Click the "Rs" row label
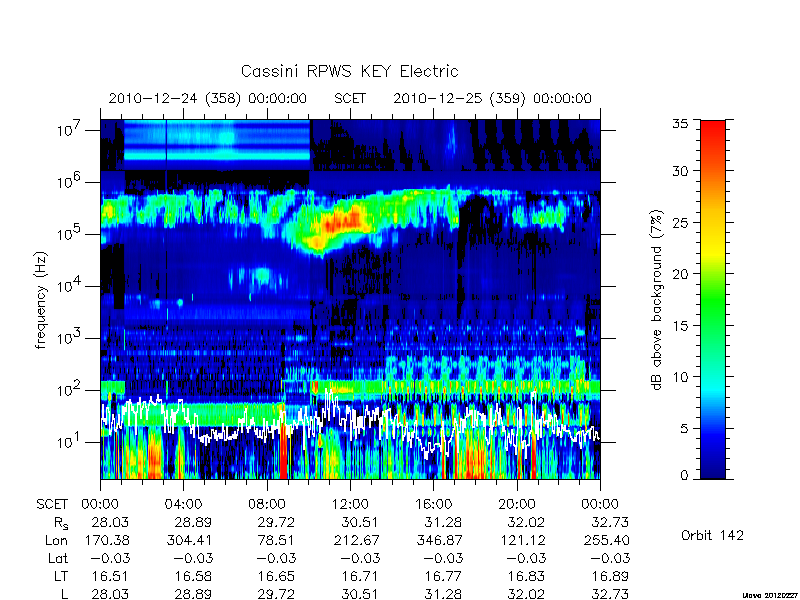This screenshot has width=800, height=600. click(x=61, y=523)
